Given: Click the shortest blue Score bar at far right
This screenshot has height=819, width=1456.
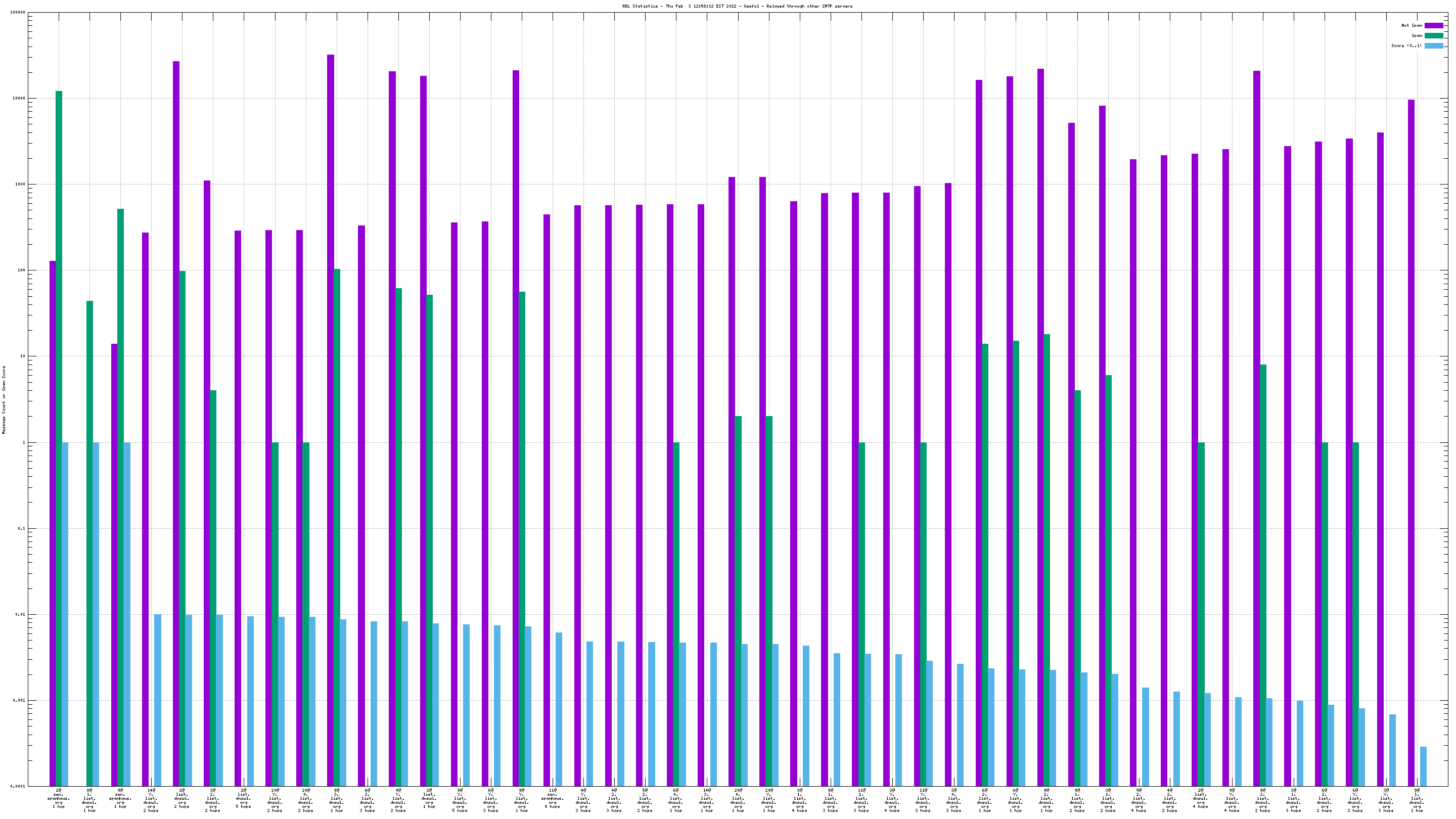Looking at the screenshot, I should pos(1423,766).
